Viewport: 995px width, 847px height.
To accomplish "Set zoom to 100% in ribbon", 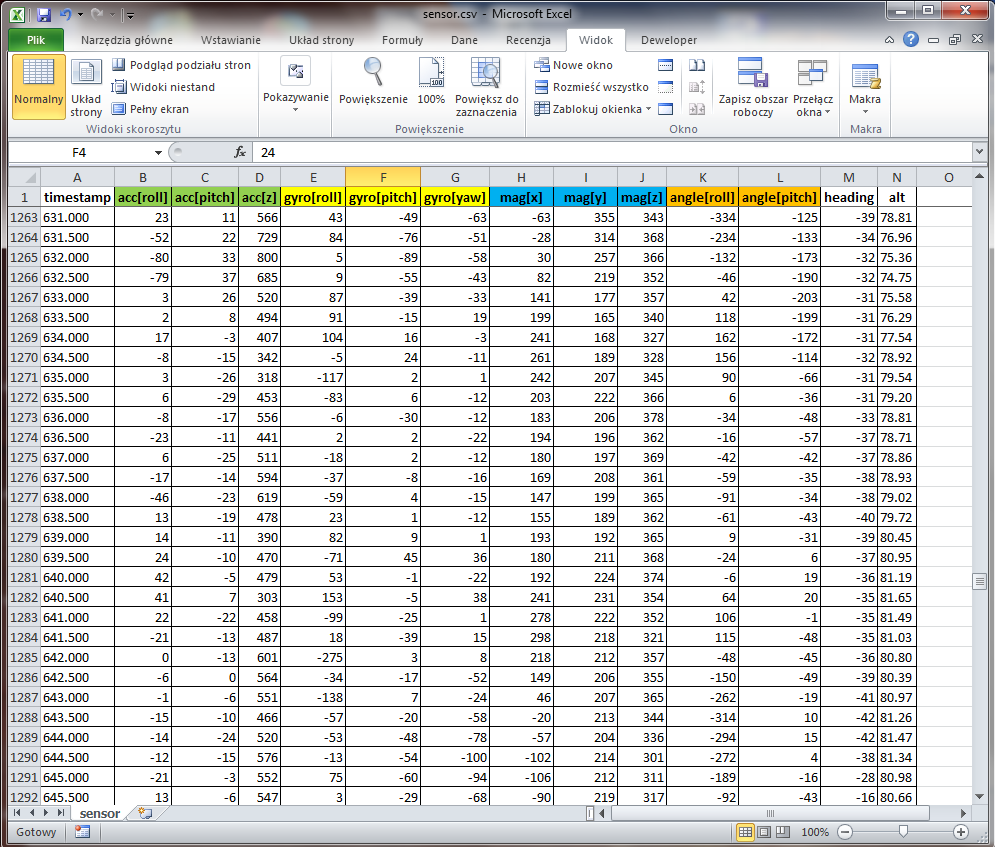I will coord(431,82).
